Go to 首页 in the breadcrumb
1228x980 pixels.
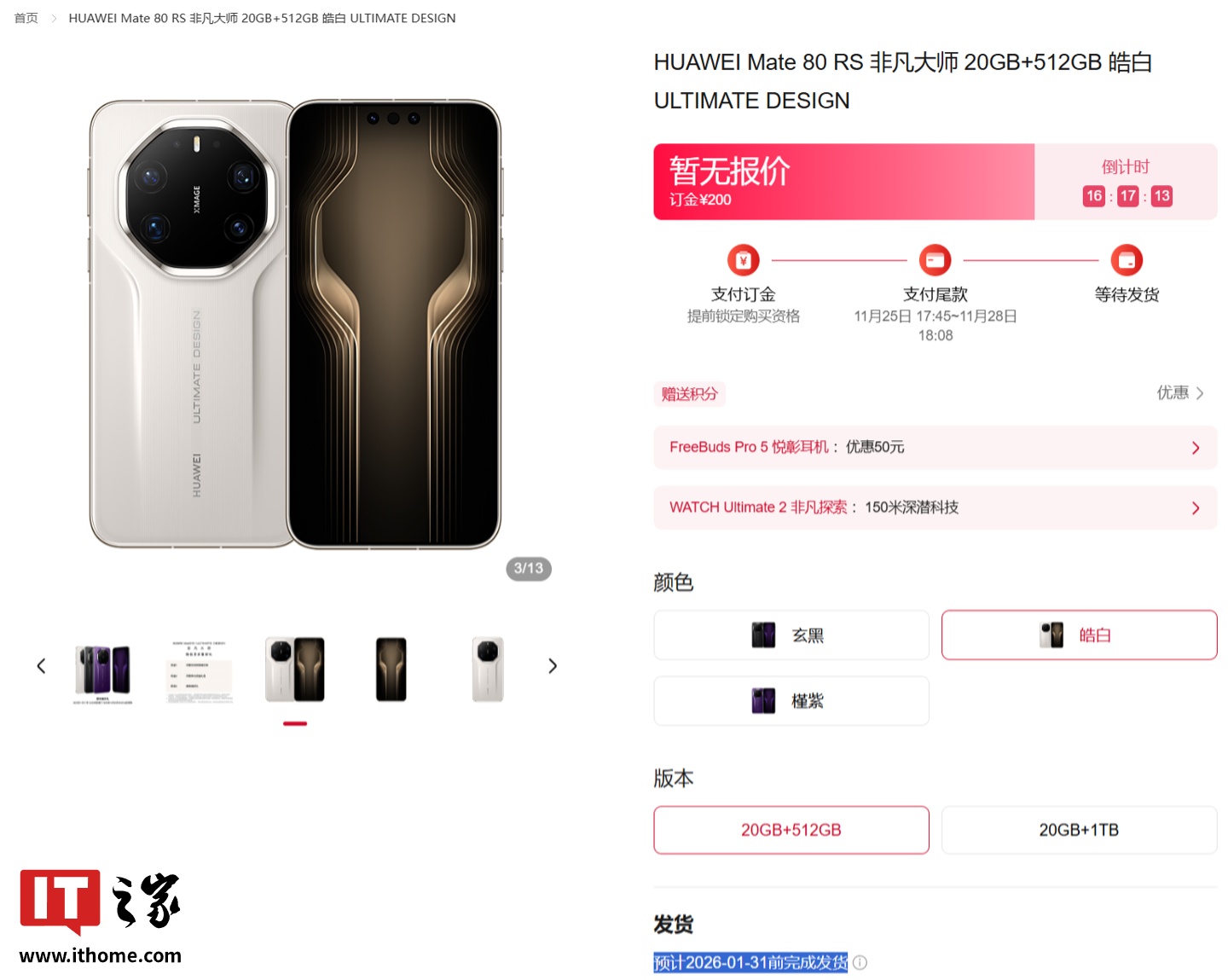[26, 18]
